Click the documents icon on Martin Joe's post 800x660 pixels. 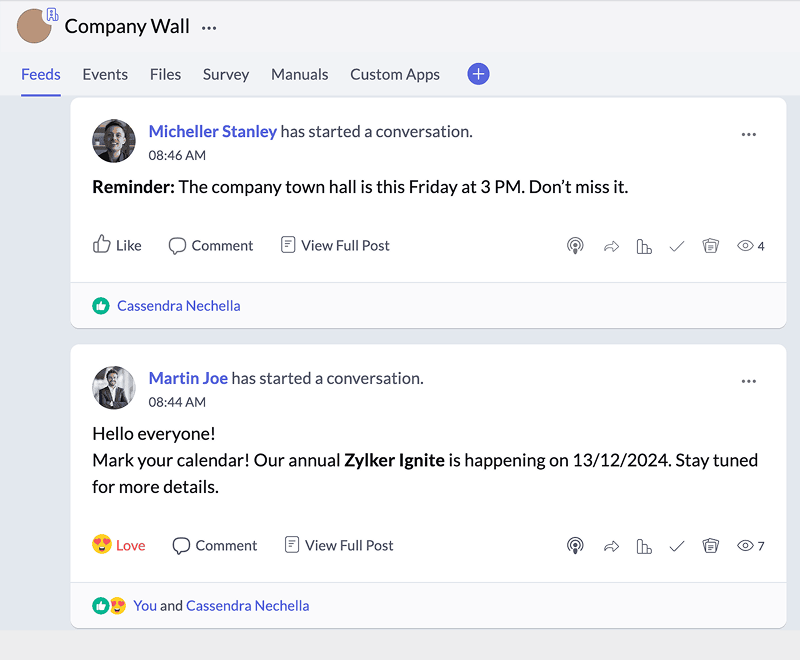(x=711, y=546)
